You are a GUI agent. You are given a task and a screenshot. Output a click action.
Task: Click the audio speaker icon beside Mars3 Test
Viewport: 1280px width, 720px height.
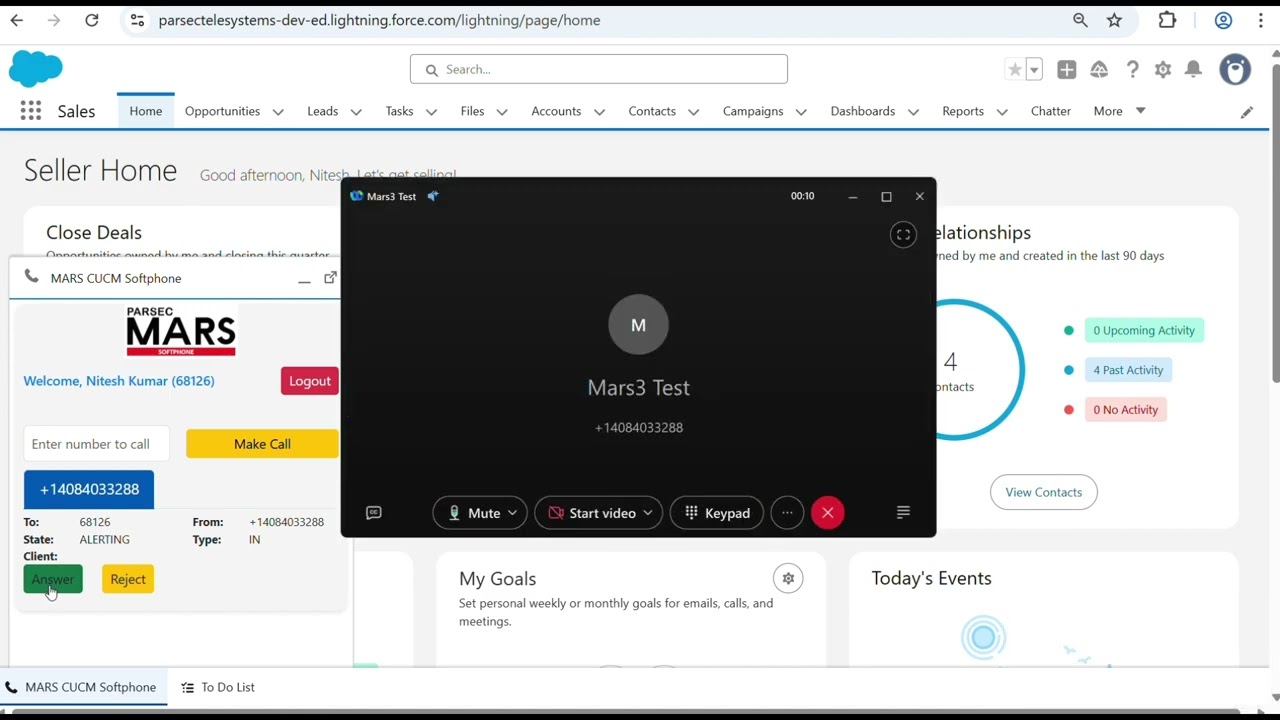(433, 196)
